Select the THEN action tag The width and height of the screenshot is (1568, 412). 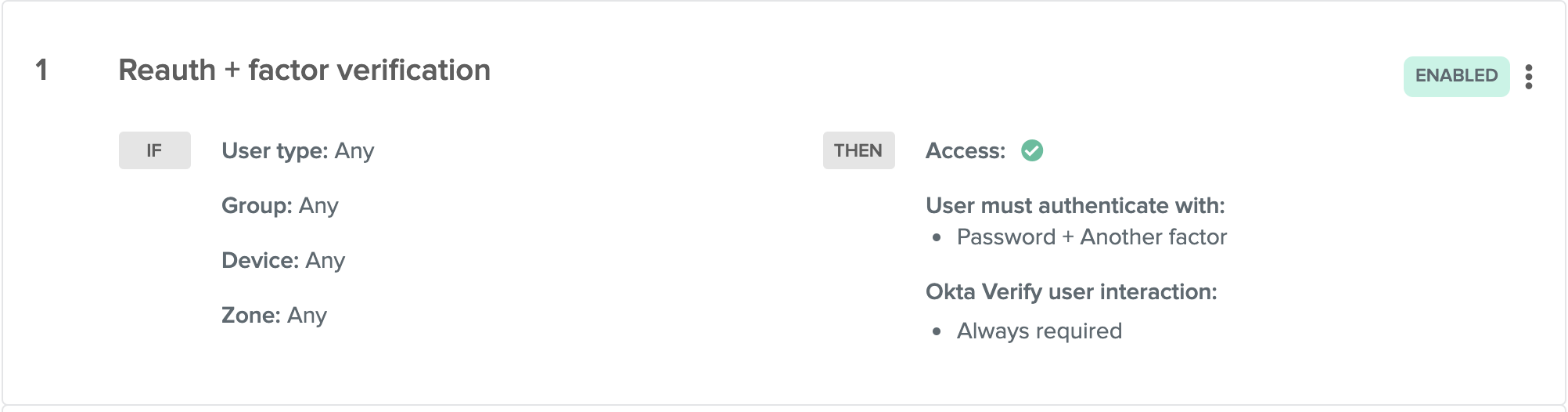[x=858, y=150]
